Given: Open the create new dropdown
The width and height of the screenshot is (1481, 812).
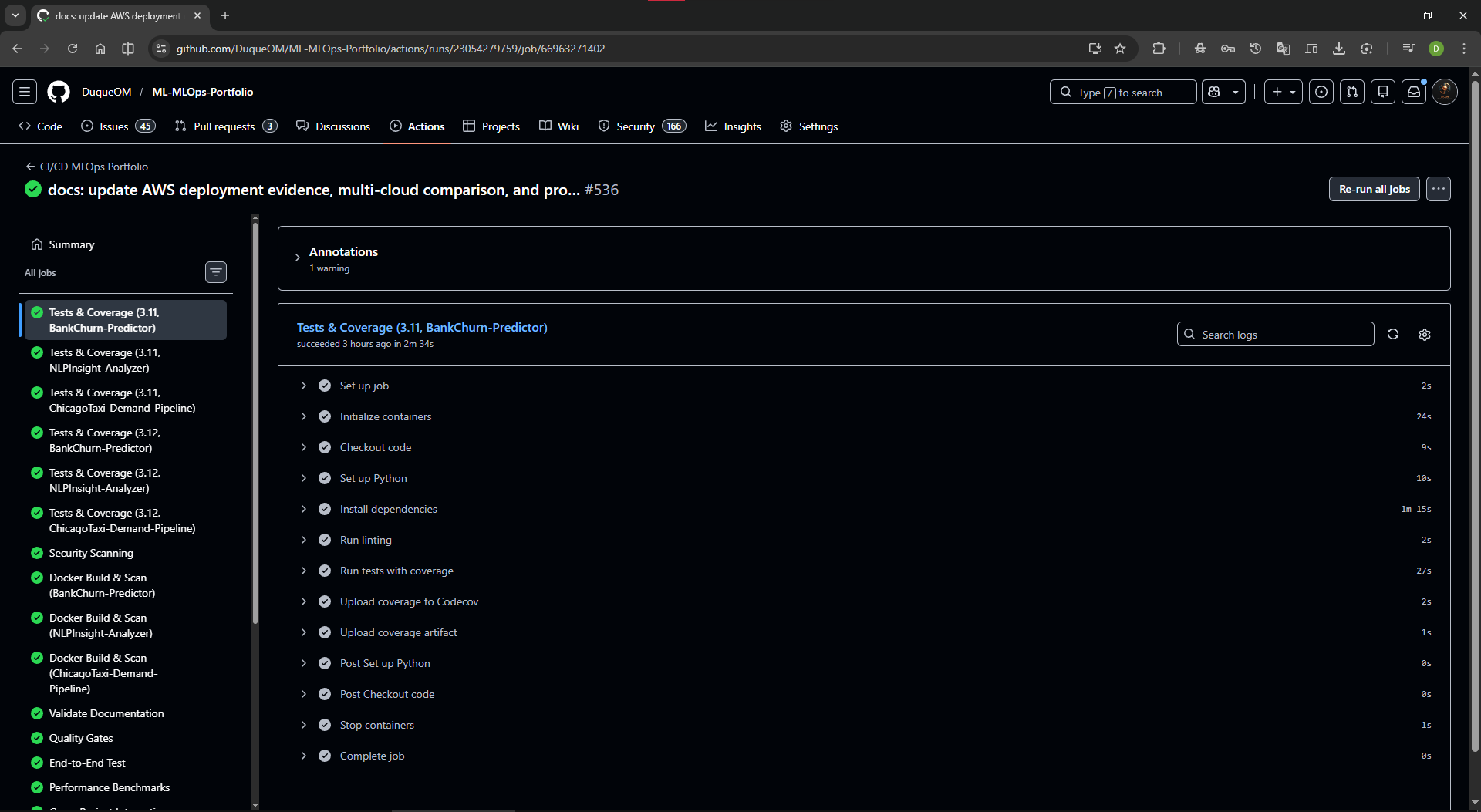Looking at the screenshot, I should pos(1284,92).
